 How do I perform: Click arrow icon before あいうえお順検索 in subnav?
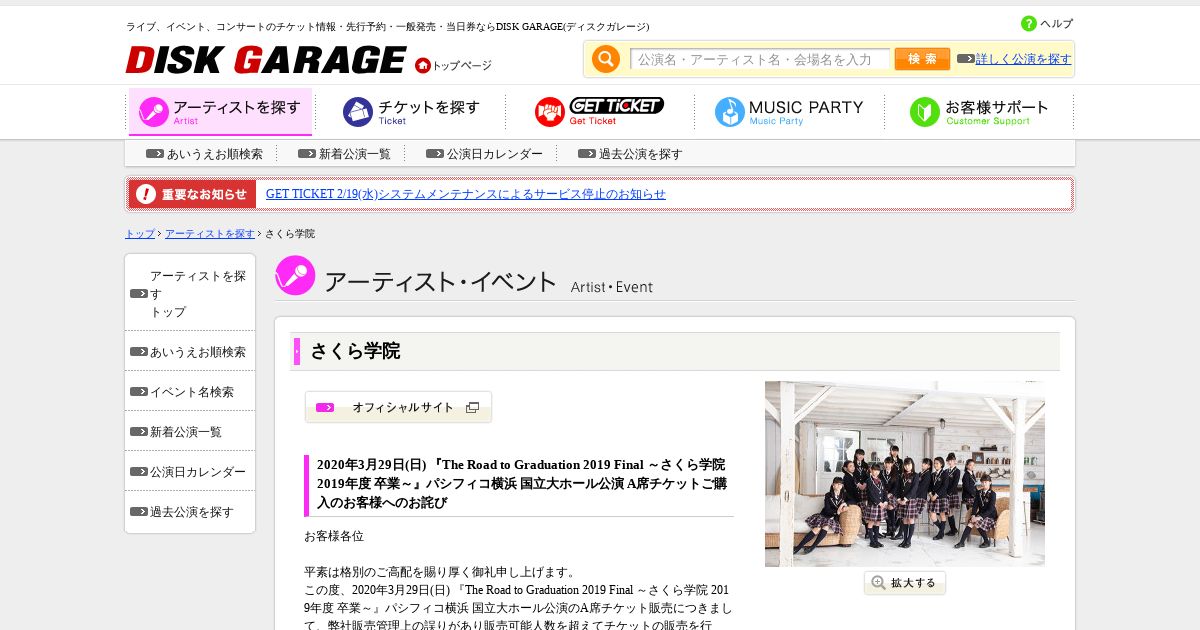click(155, 154)
